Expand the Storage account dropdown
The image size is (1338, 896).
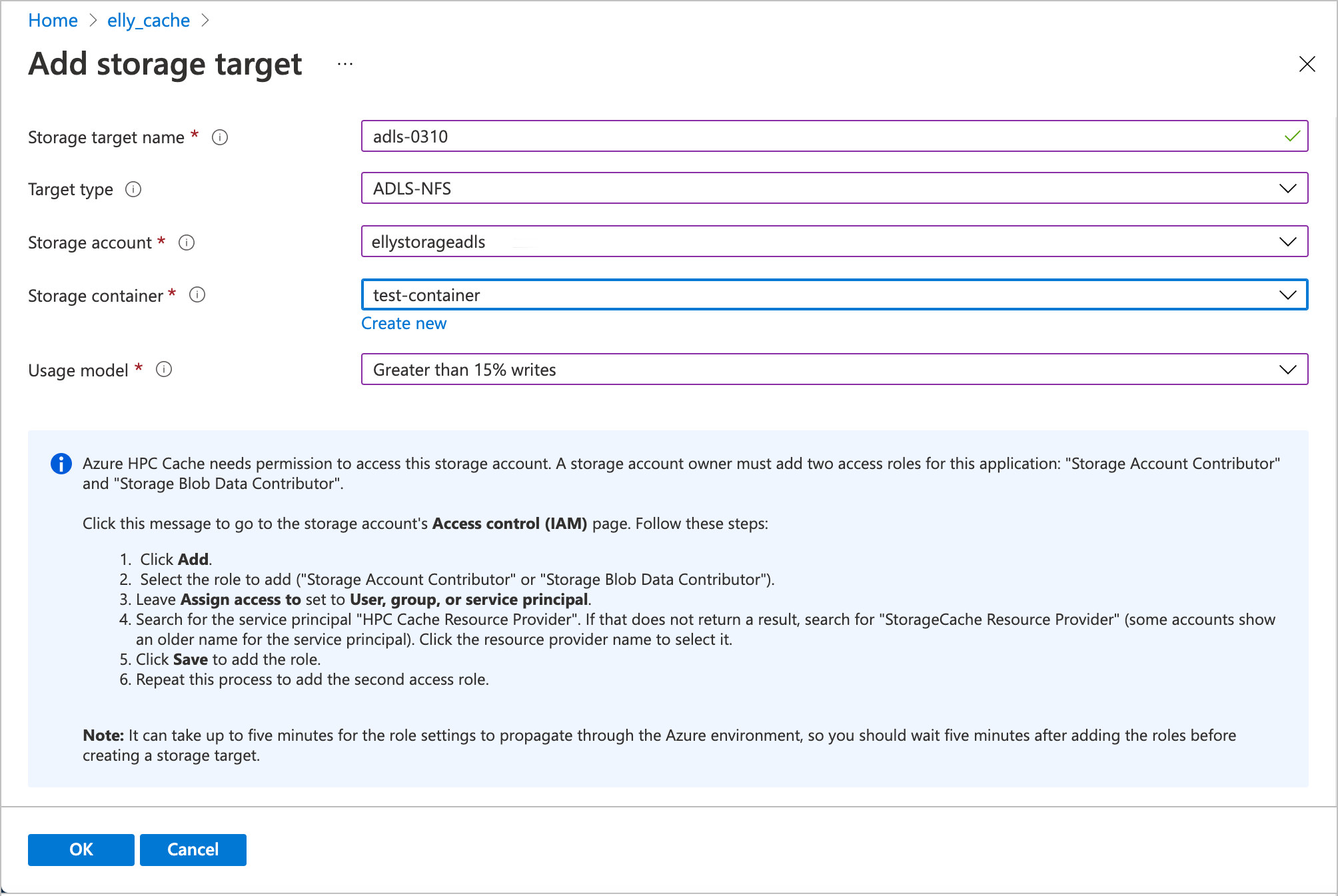click(1290, 243)
